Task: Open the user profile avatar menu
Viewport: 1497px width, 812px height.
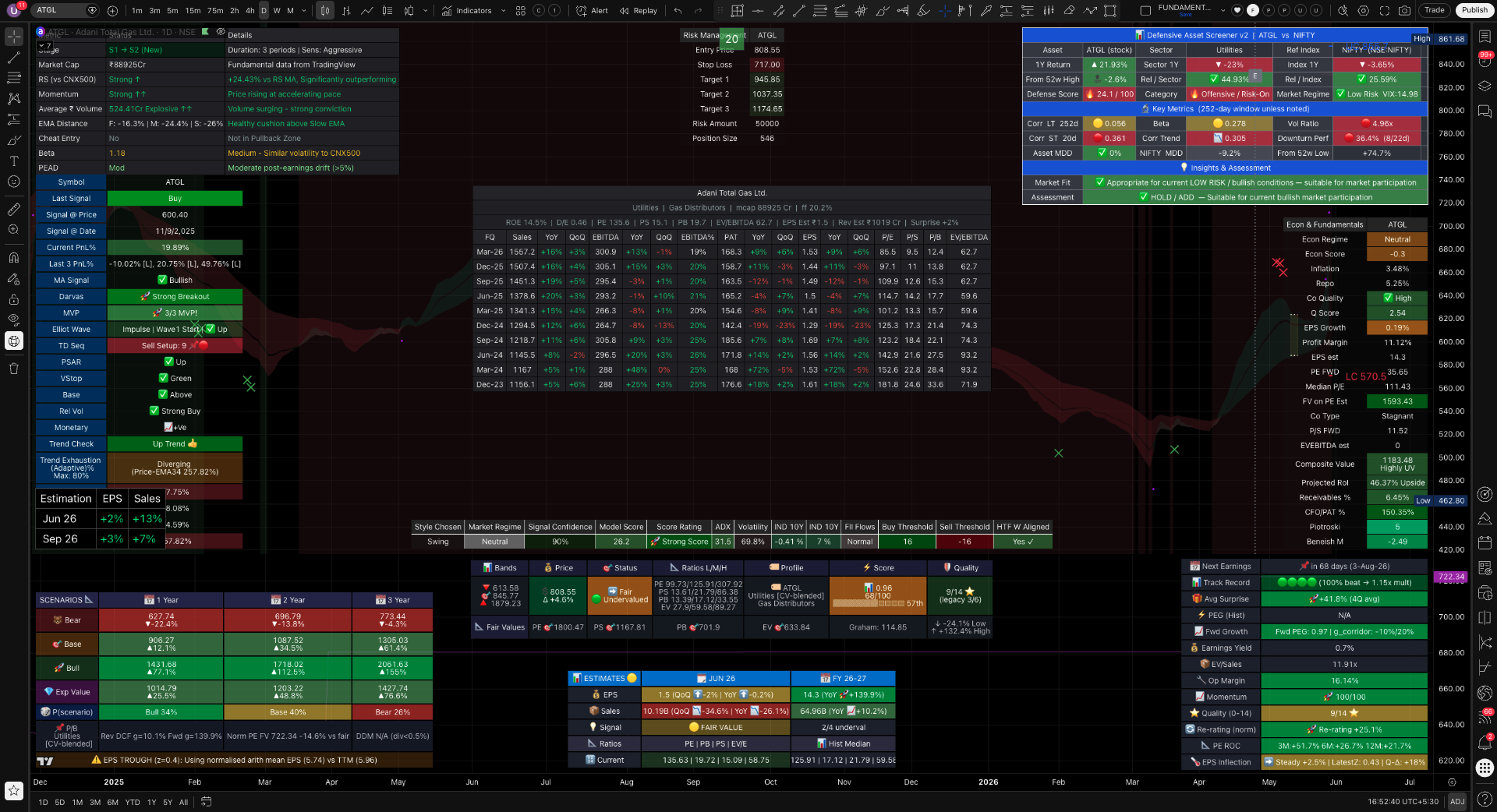Action: 14,10
